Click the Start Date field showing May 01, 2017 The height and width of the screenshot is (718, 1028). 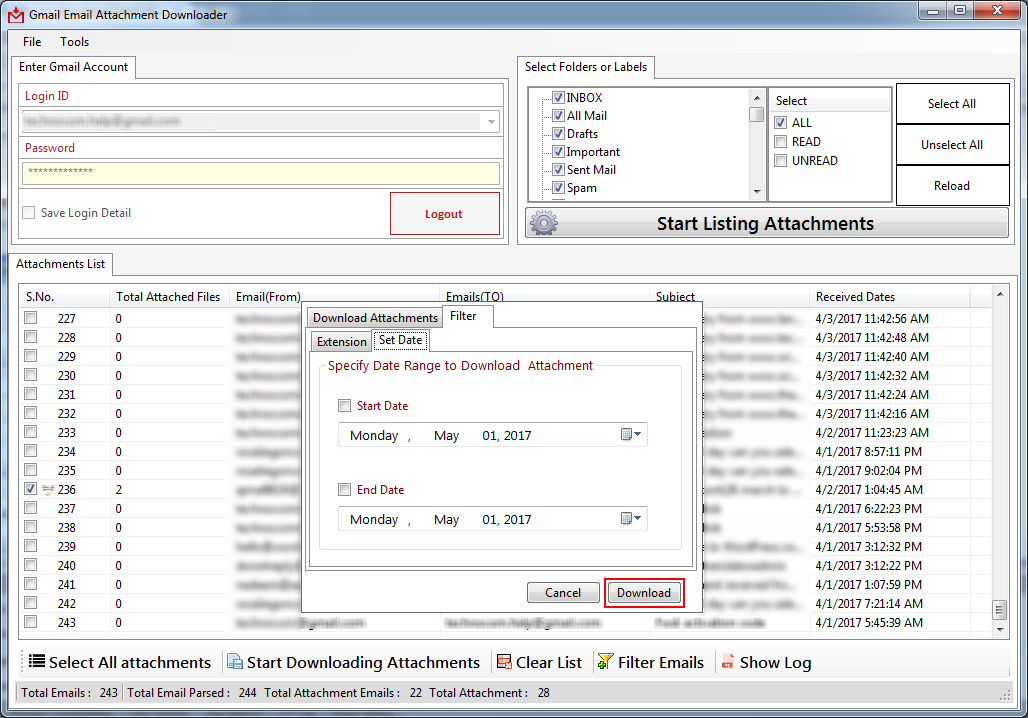tap(492, 435)
